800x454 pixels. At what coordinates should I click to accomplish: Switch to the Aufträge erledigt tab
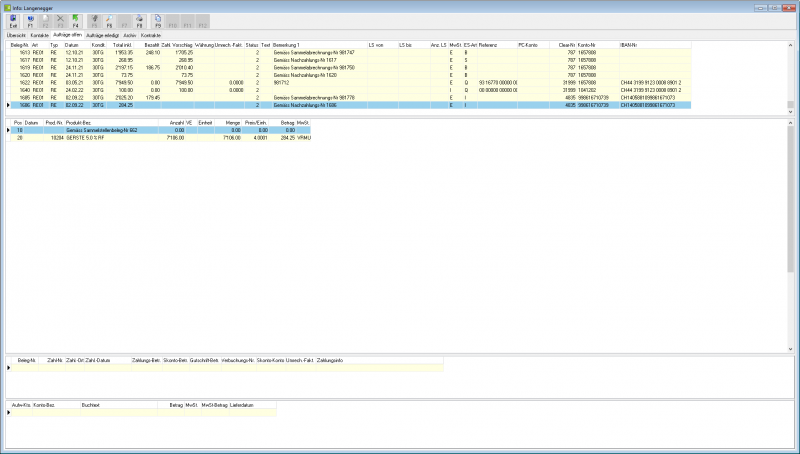[x=103, y=35]
